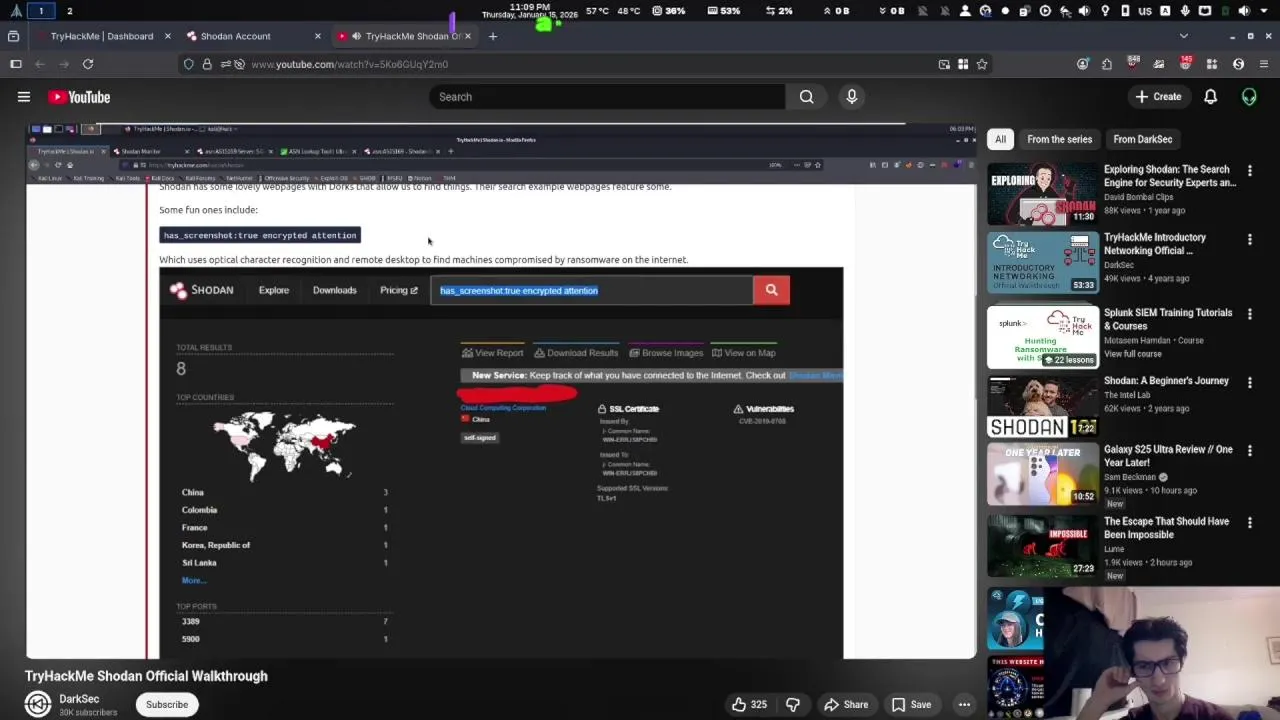The image size is (1280, 720).
Task: Open the Create dropdown button
Action: (1158, 97)
